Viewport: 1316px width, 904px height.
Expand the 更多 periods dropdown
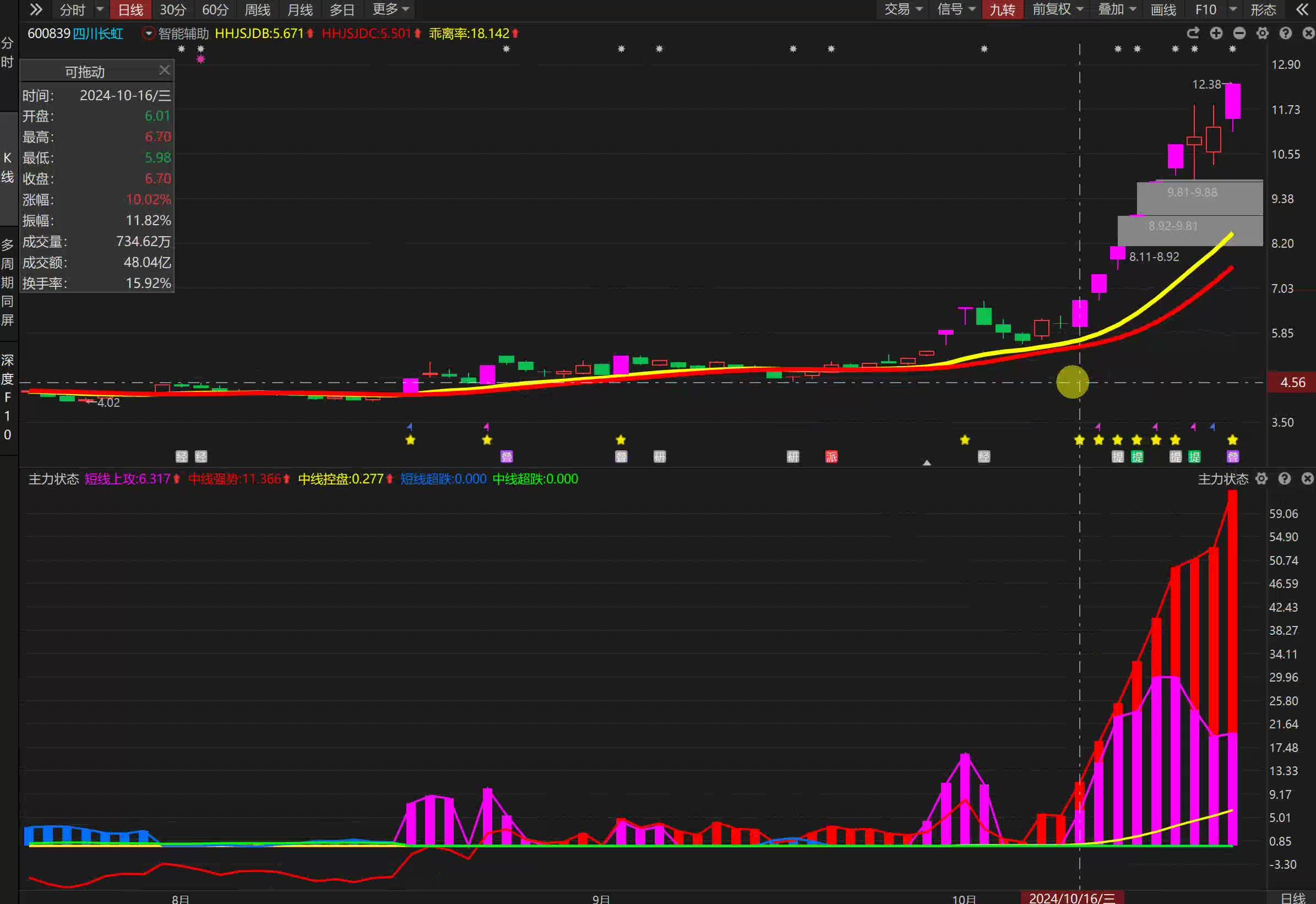click(391, 9)
